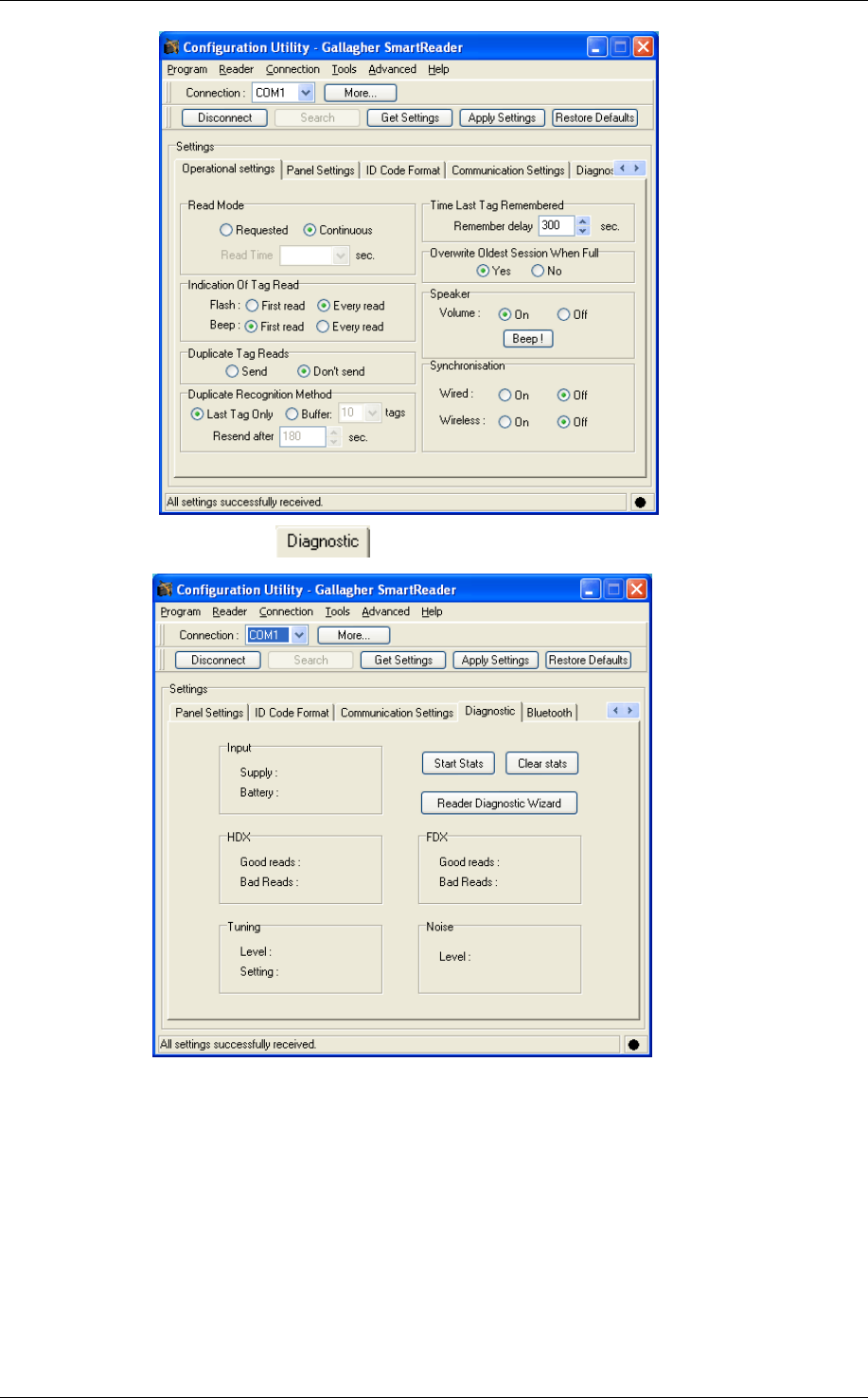Set Flash to First read

tap(252, 306)
